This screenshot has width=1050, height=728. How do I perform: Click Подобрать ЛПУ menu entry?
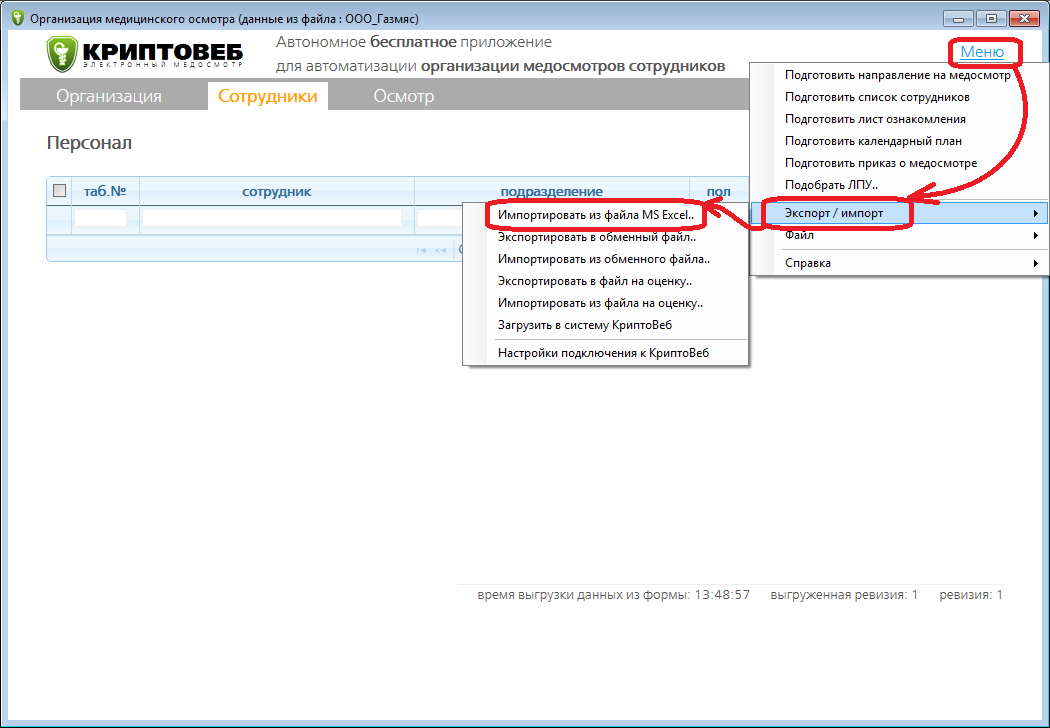(x=831, y=185)
